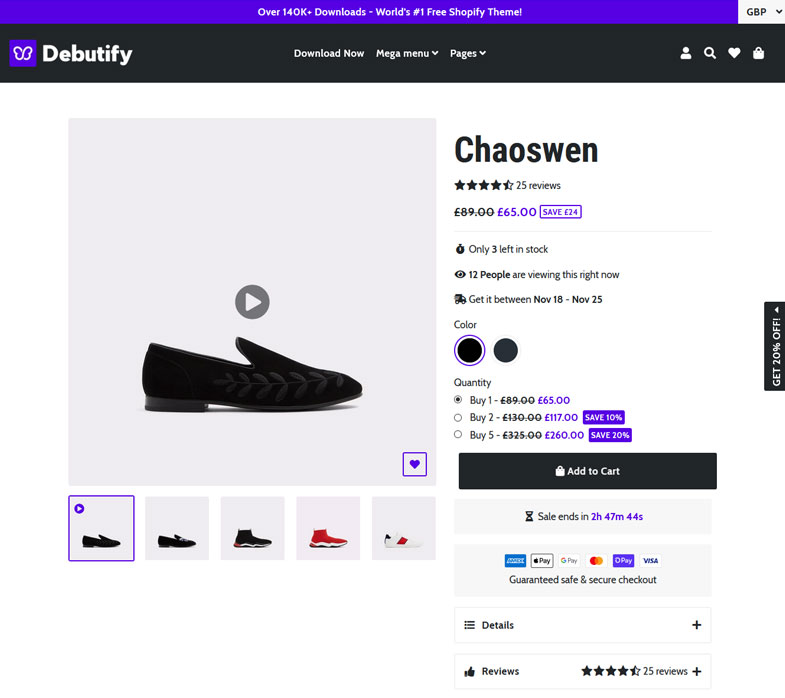Open the GBP currency dropdown
Screen dimensions: 785x698
coord(761,12)
